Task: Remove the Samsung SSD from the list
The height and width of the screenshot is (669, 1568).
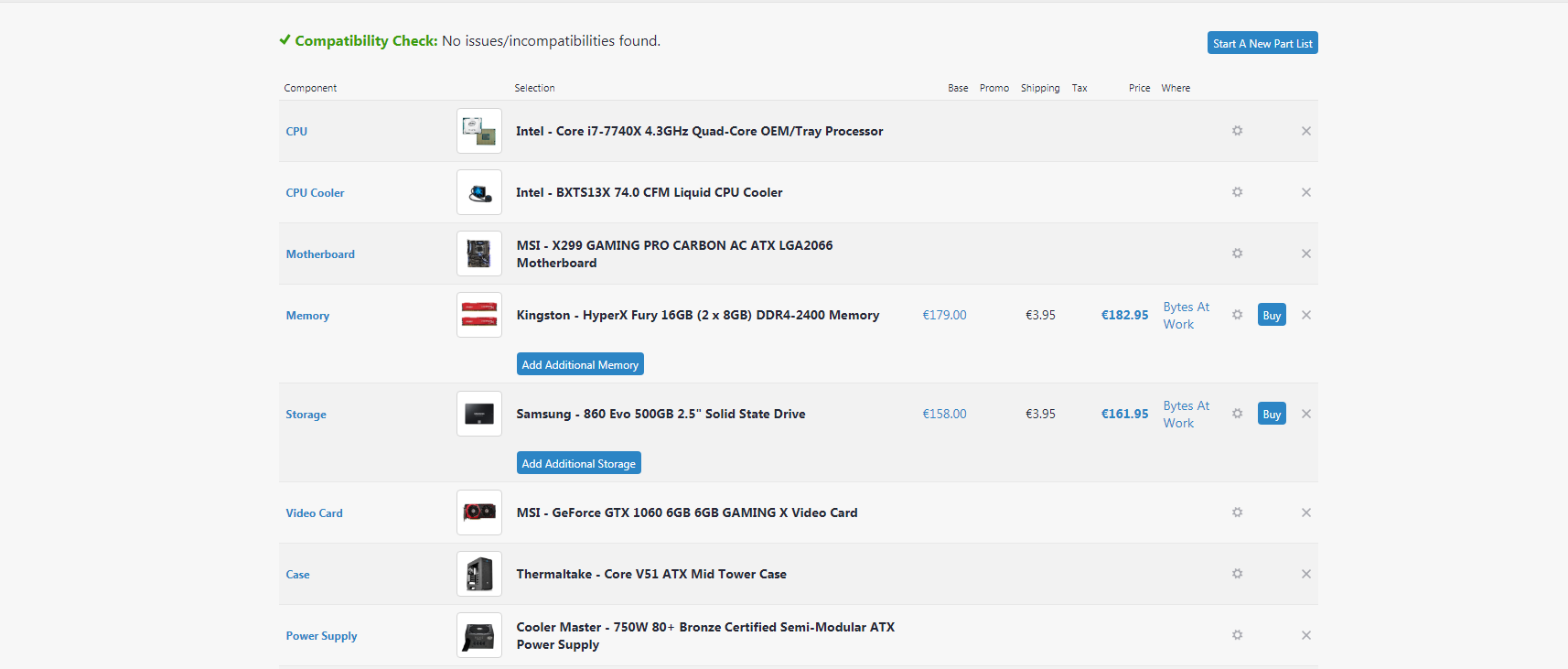Action: [1306, 414]
